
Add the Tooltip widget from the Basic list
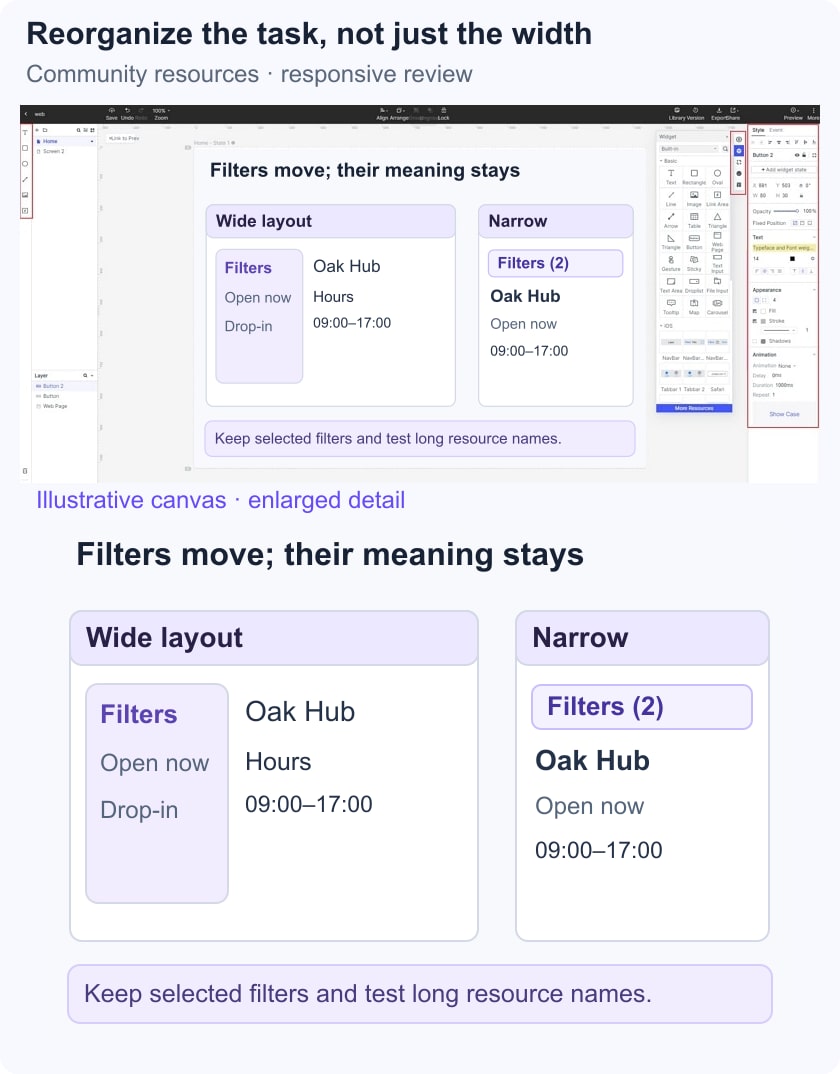tap(671, 305)
